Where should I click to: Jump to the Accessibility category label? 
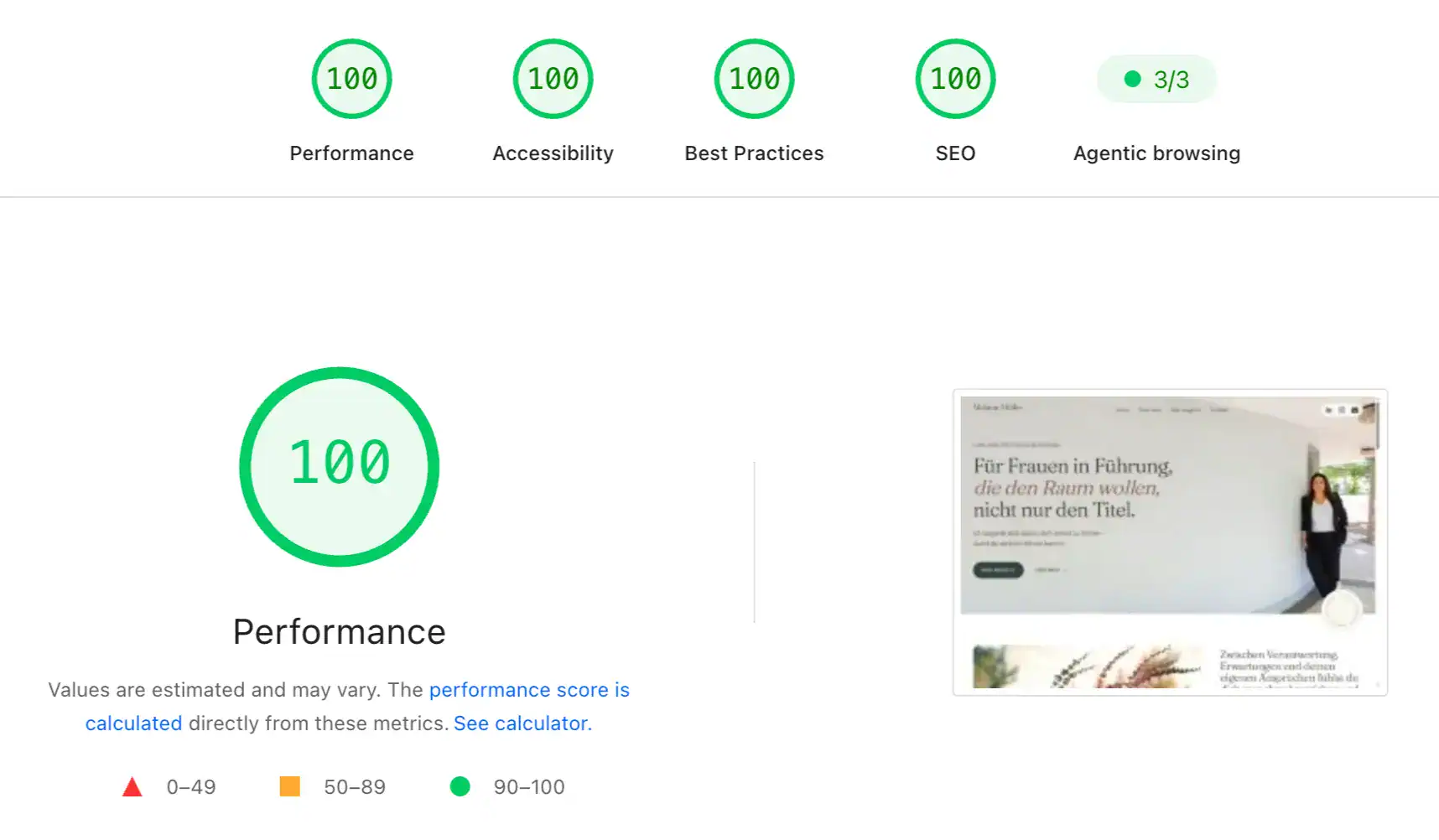click(553, 153)
